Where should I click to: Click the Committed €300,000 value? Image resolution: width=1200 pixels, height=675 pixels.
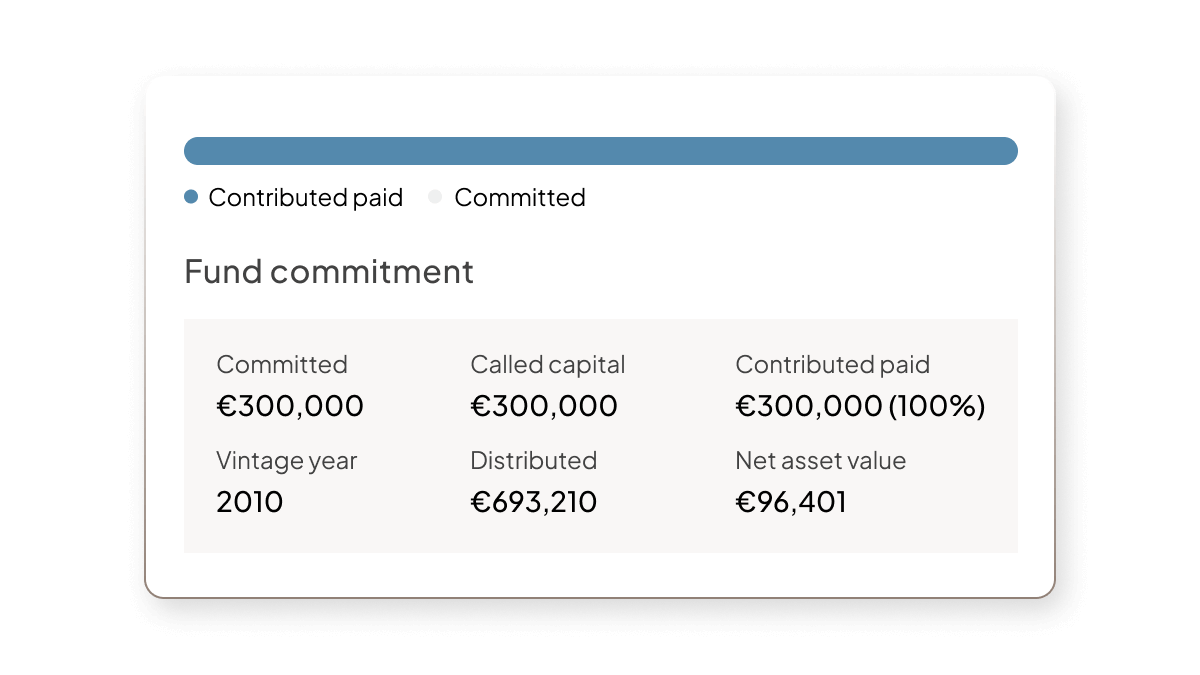pos(290,406)
